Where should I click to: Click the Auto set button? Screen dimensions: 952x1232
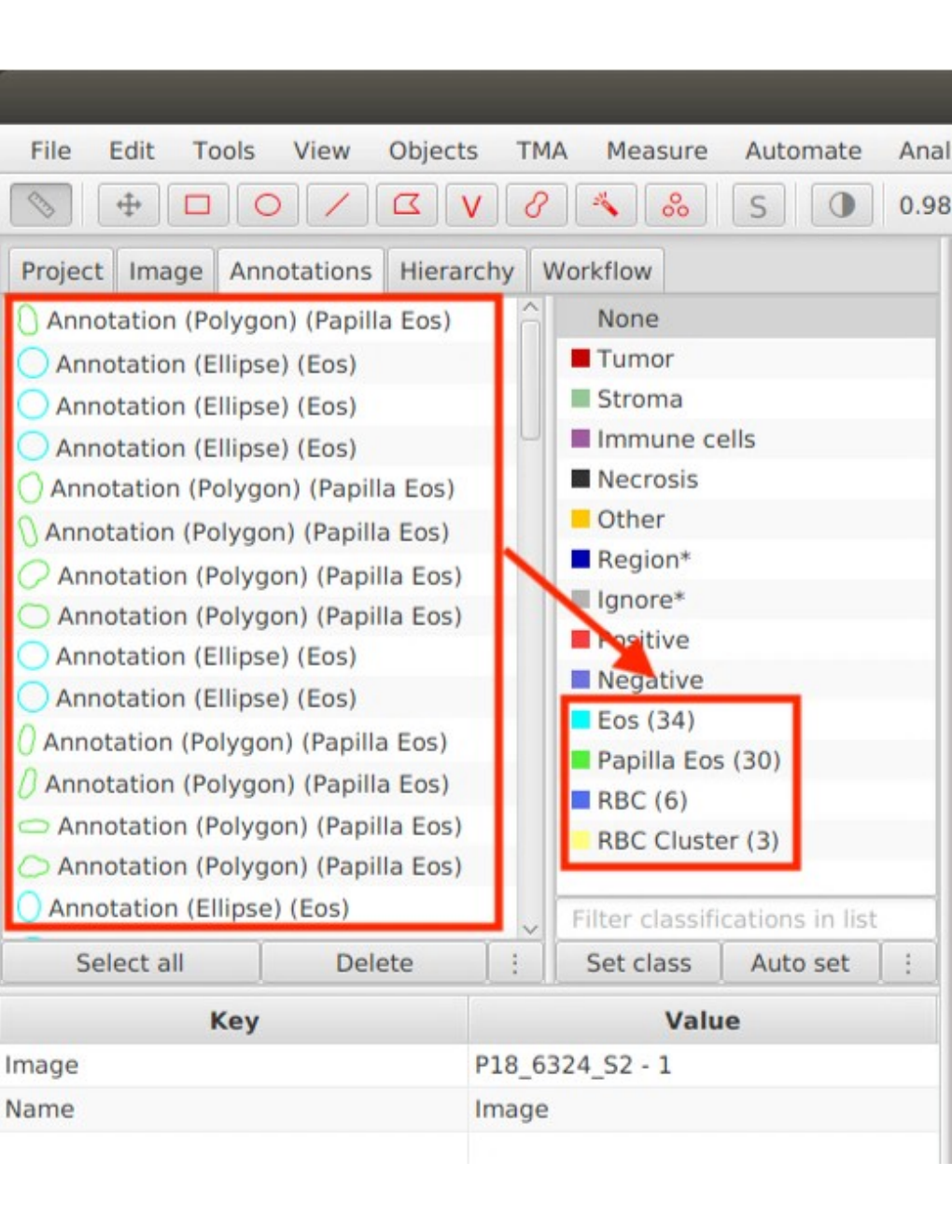(800, 962)
